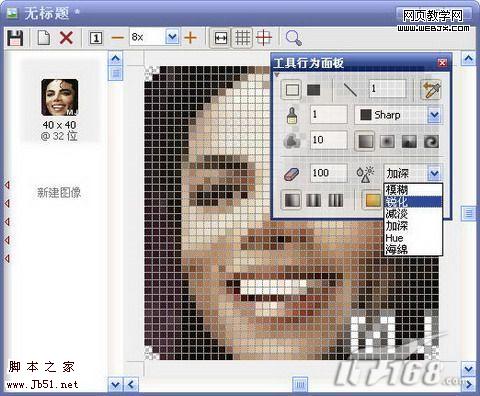Zoom in with the orange plus icon
The image size is (480, 396).
190,38
